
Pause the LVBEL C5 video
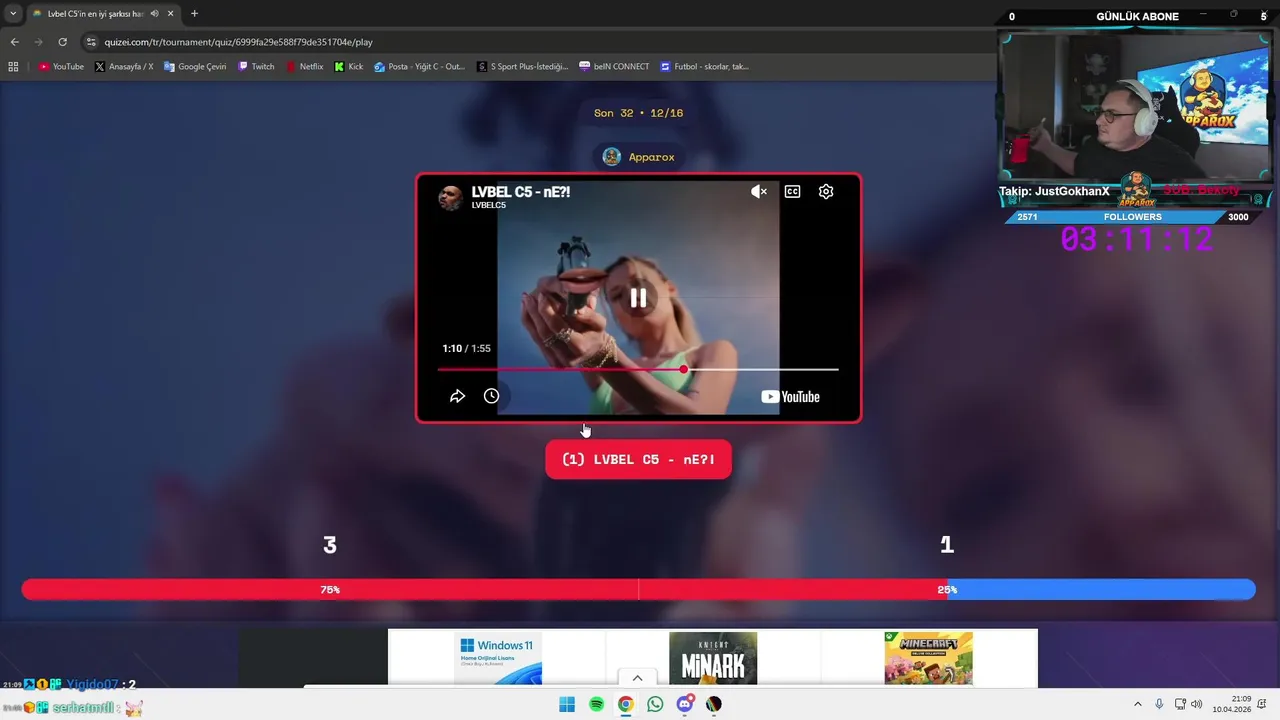(x=638, y=298)
